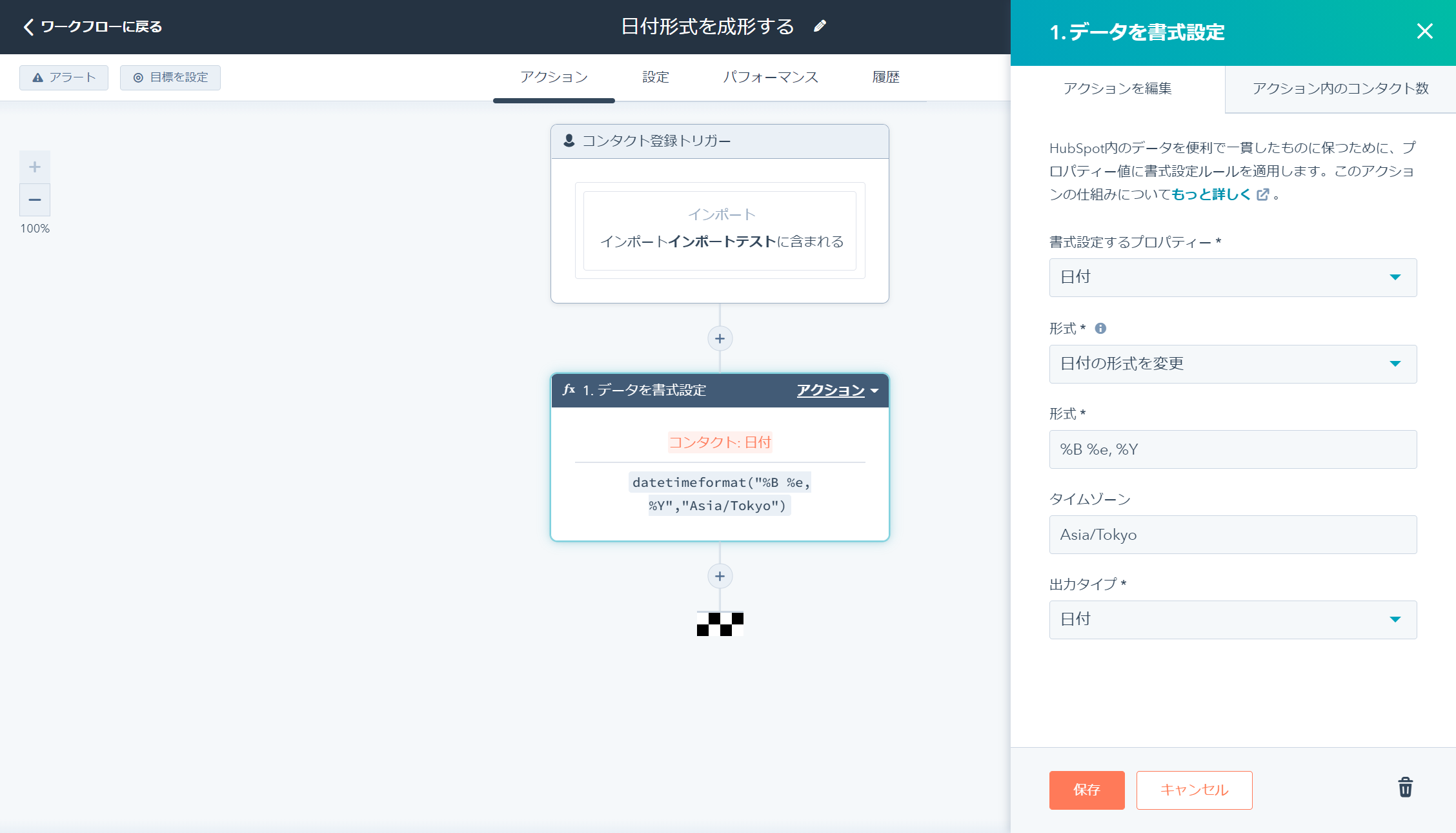Click the 保存 button

tap(1086, 790)
